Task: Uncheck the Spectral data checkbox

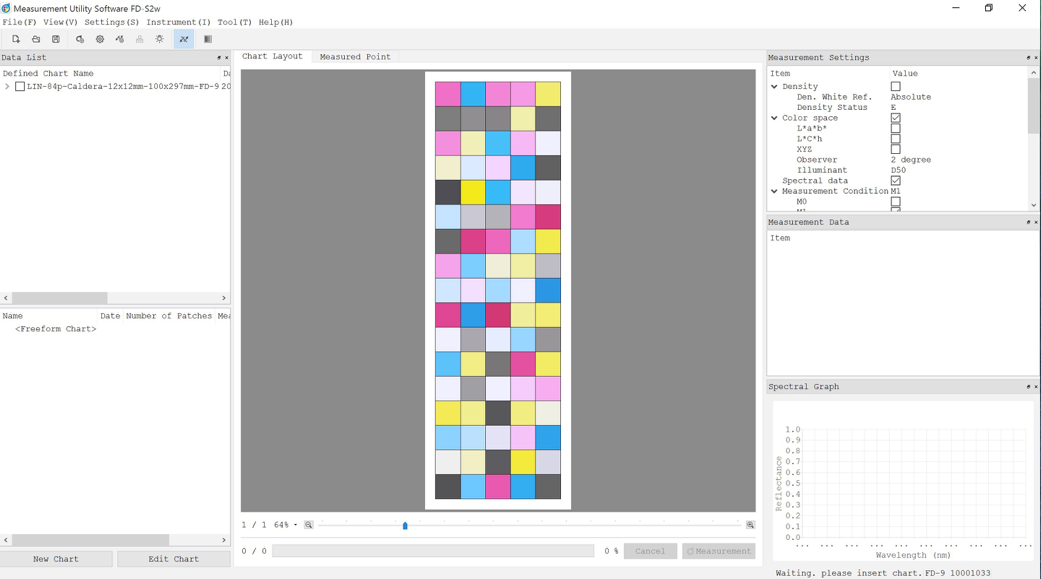Action: pos(895,181)
